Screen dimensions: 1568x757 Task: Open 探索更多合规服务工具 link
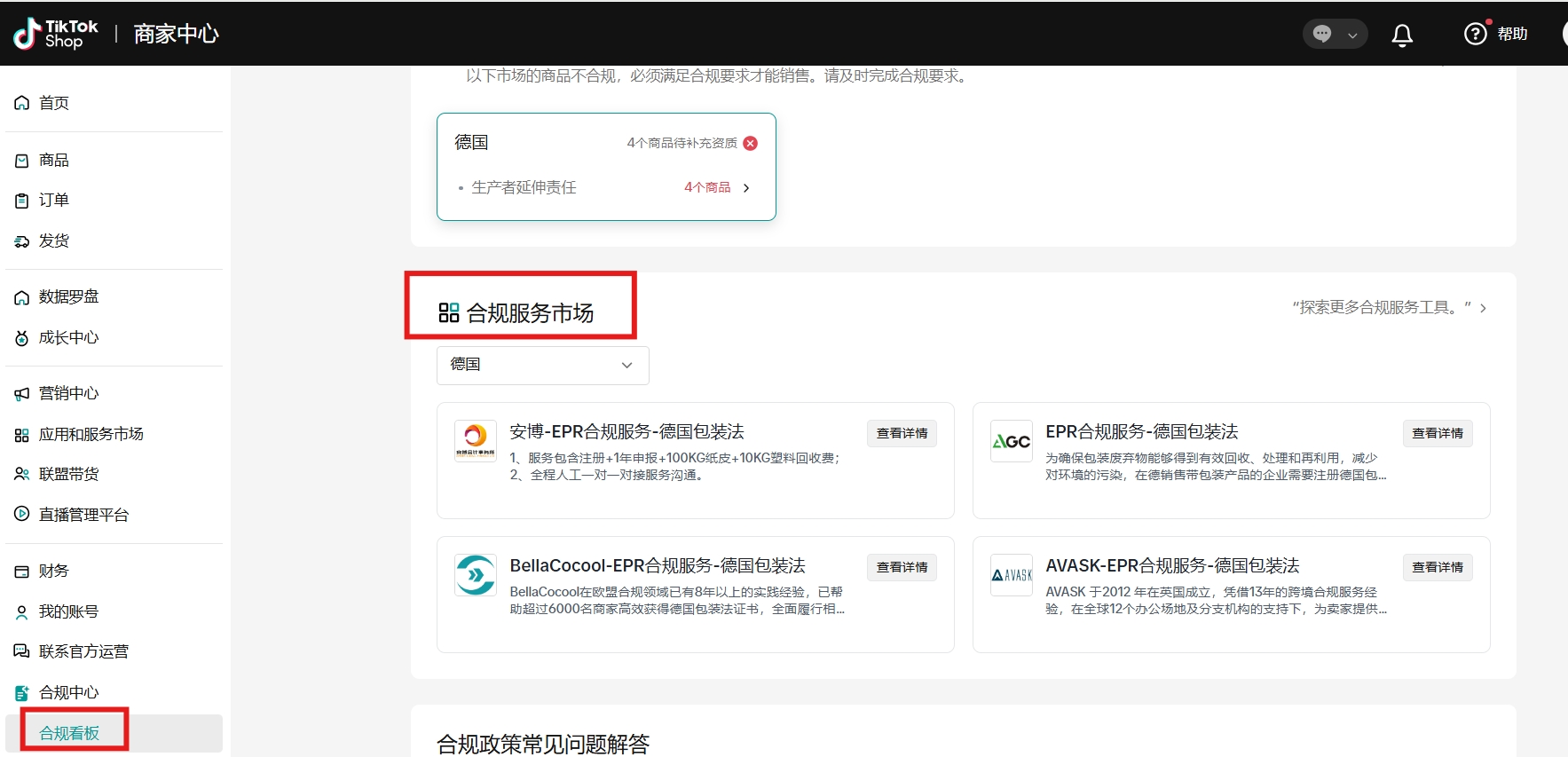click(x=1389, y=308)
